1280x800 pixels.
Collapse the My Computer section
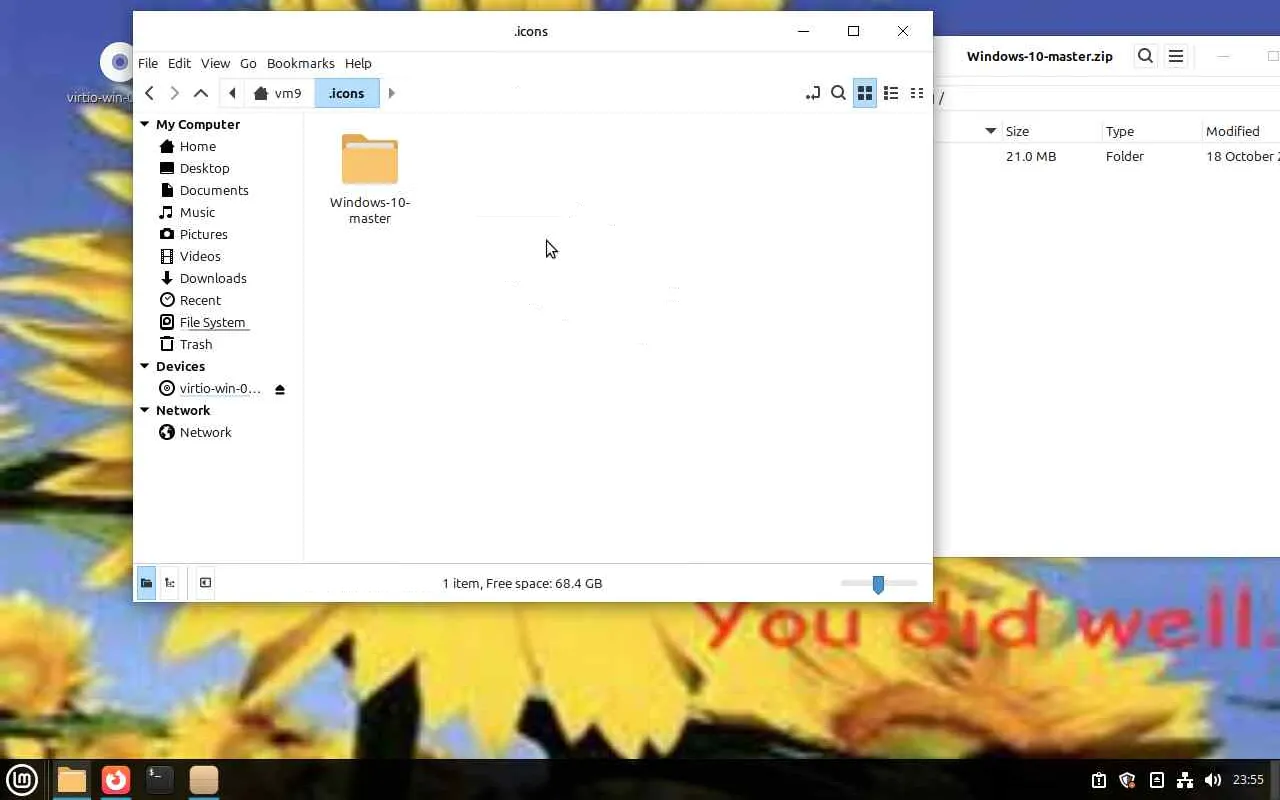144,124
